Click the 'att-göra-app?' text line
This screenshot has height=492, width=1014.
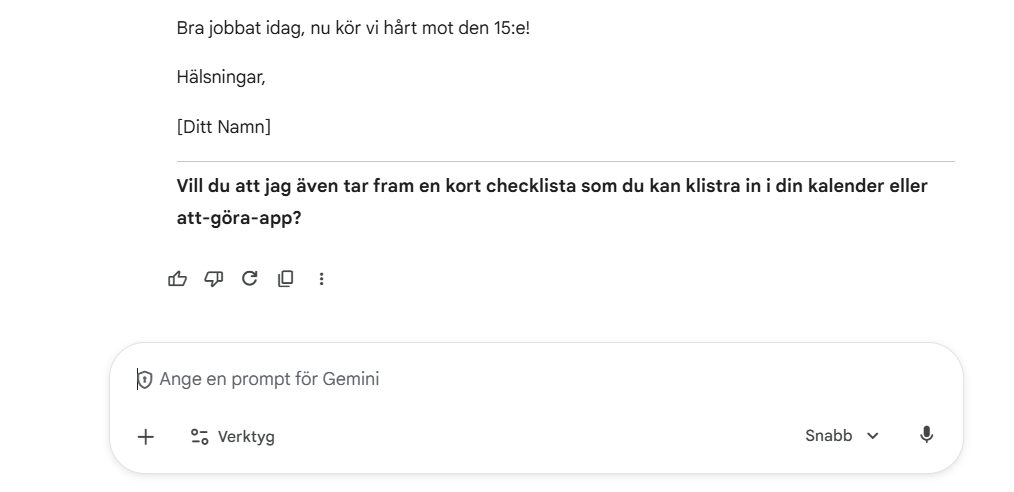coord(240,217)
